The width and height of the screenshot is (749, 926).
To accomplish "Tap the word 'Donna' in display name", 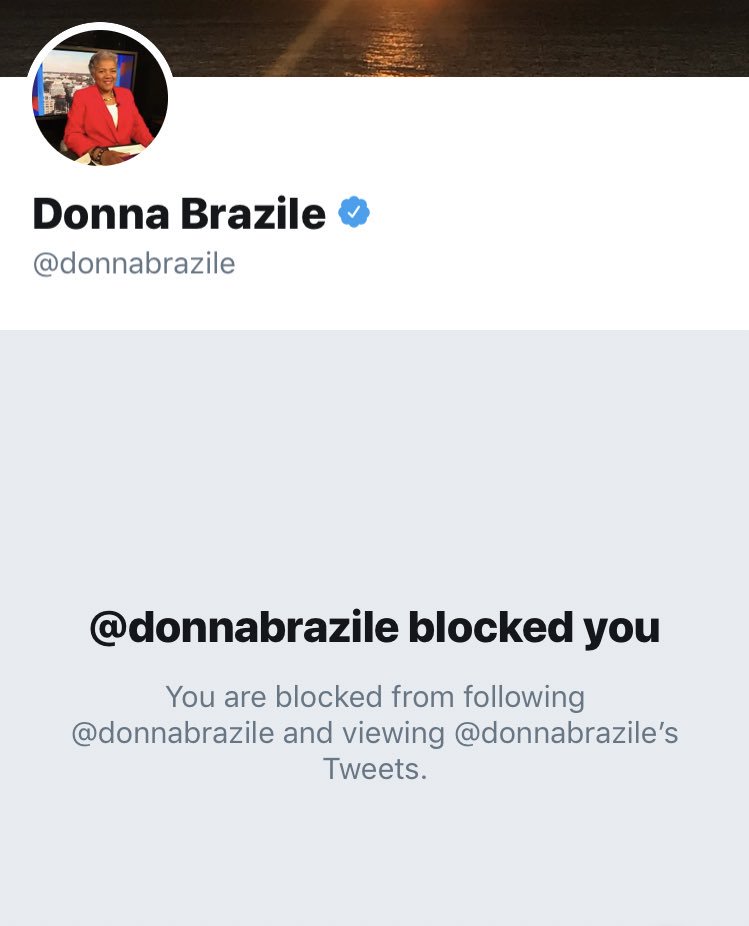I will [101, 213].
